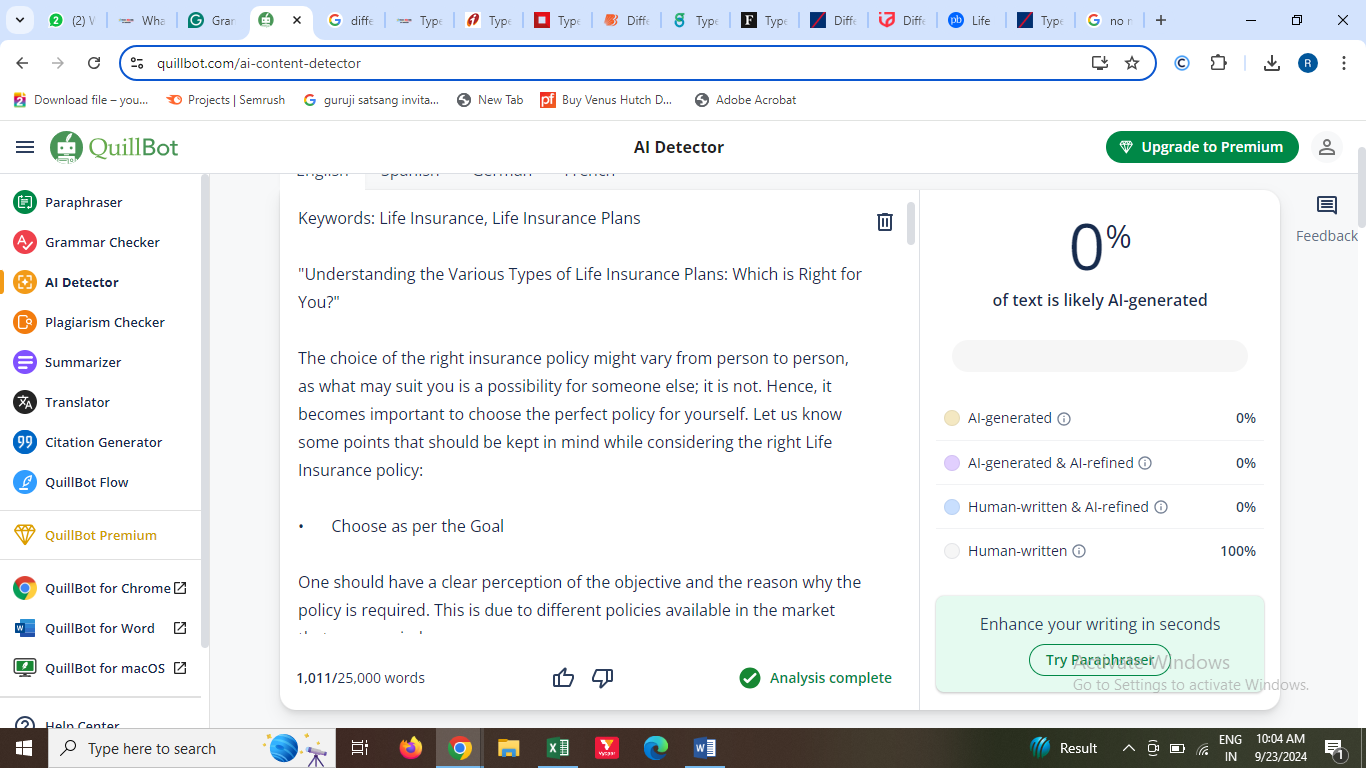The width and height of the screenshot is (1366, 768).
Task: Click AI-generated & AI-refined purple swatch
Action: click(x=952, y=463)
